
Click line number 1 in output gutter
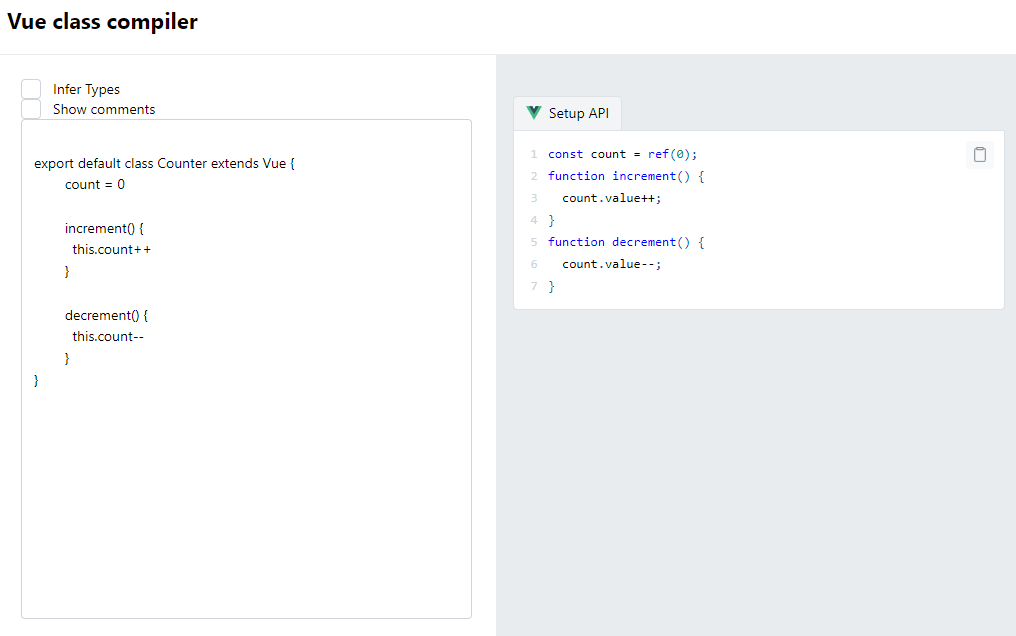534,154
